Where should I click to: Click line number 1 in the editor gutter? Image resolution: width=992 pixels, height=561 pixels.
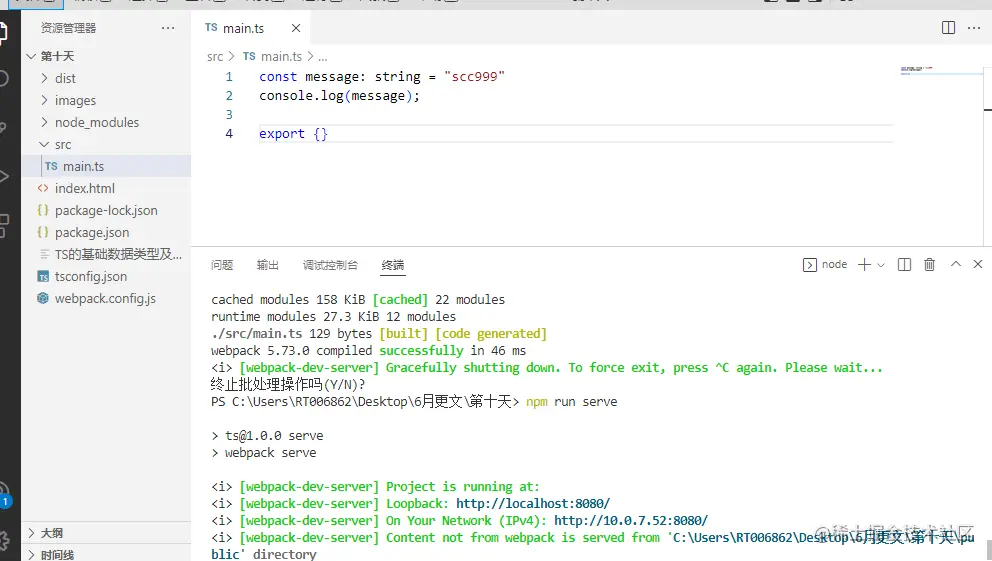229,77
